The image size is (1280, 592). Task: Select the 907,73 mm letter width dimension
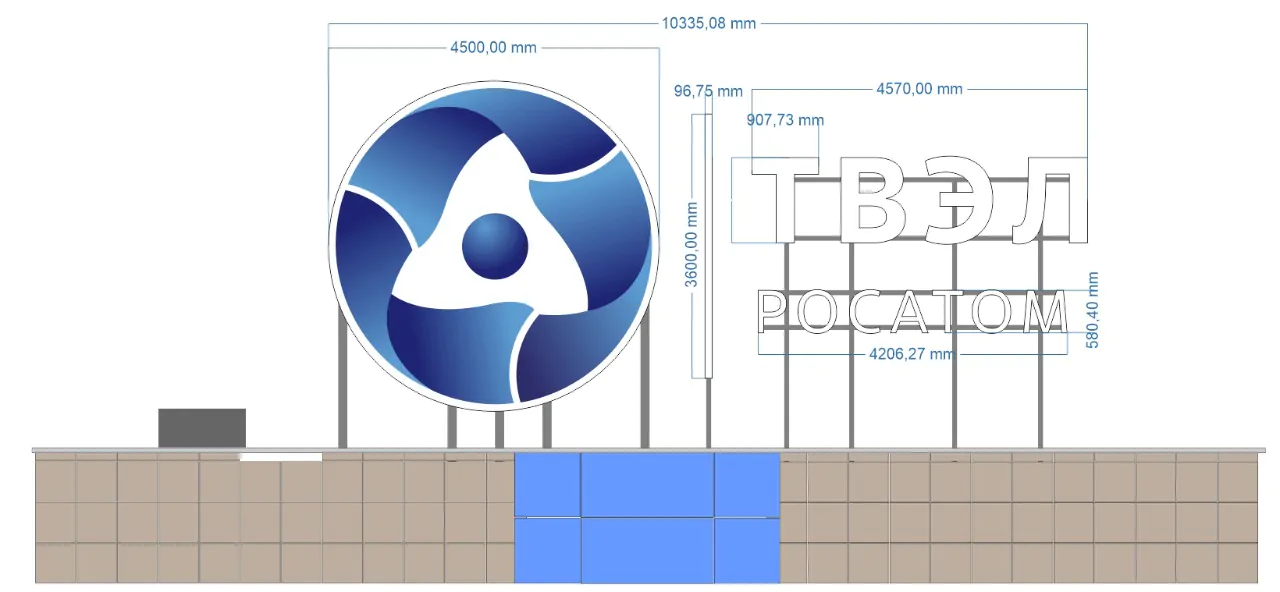pyautogui.click(x=786, y=120)
